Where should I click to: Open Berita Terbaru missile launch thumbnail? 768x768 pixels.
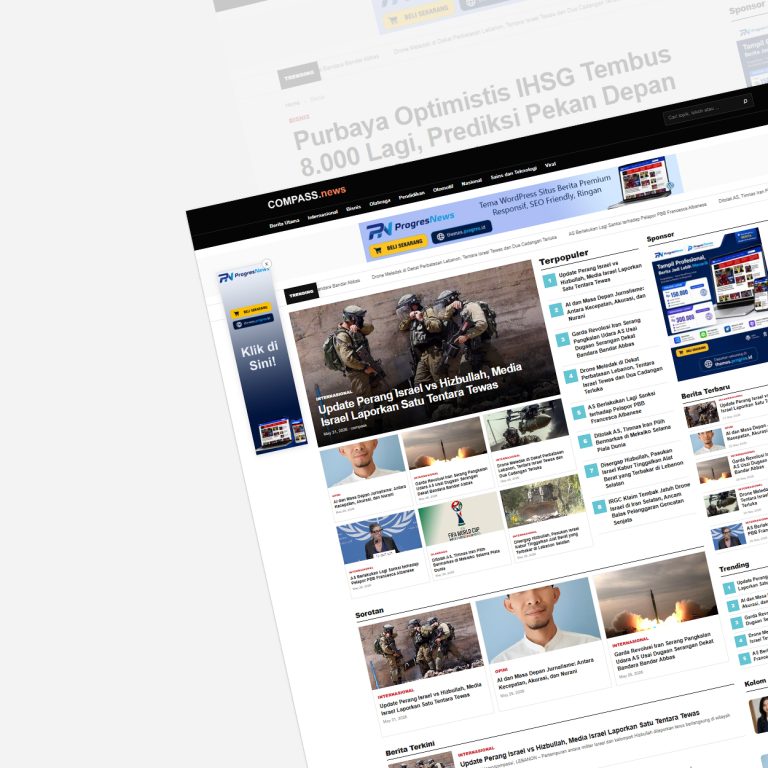point(714,470)
